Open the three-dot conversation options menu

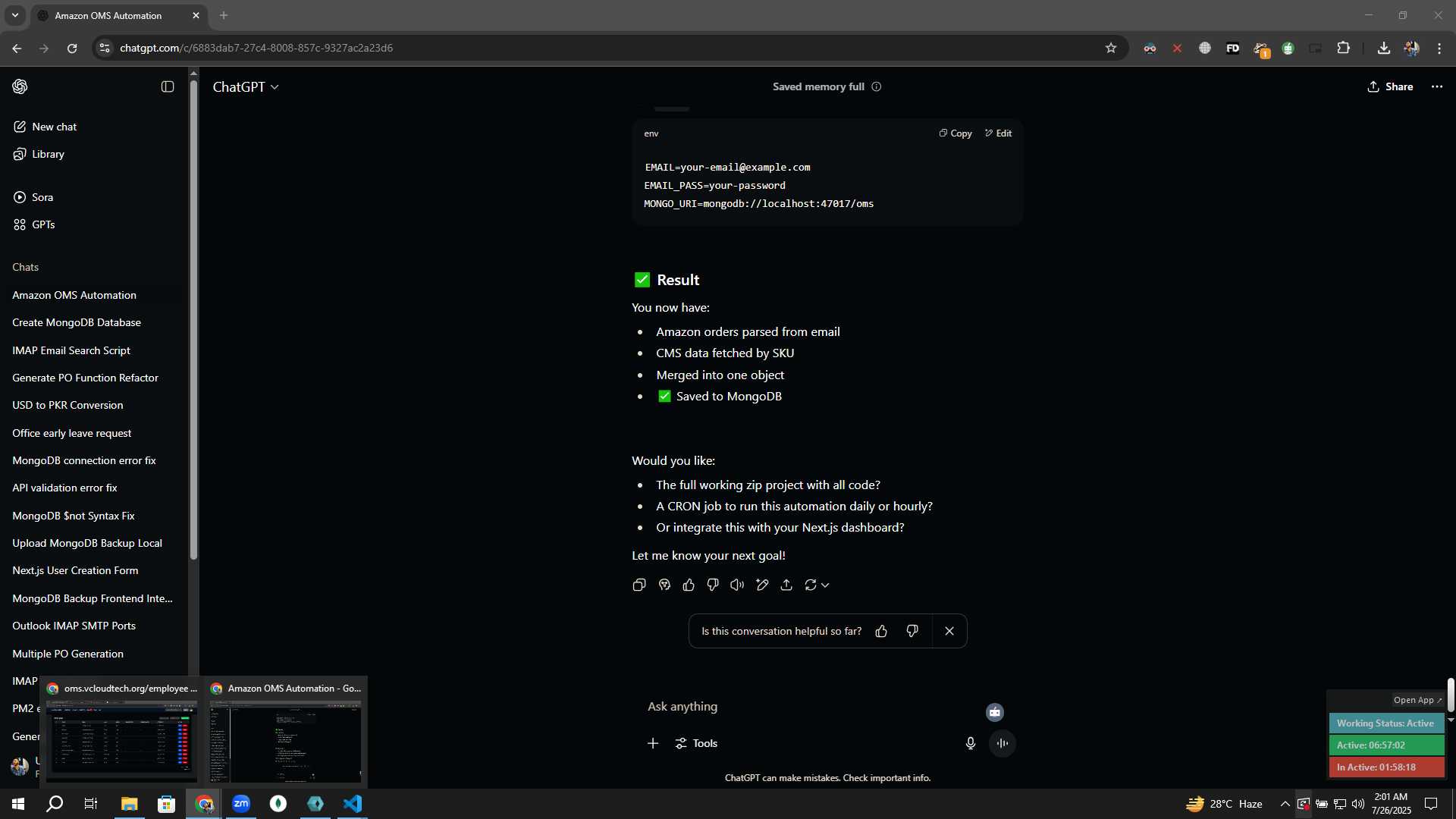point(1437,86)
